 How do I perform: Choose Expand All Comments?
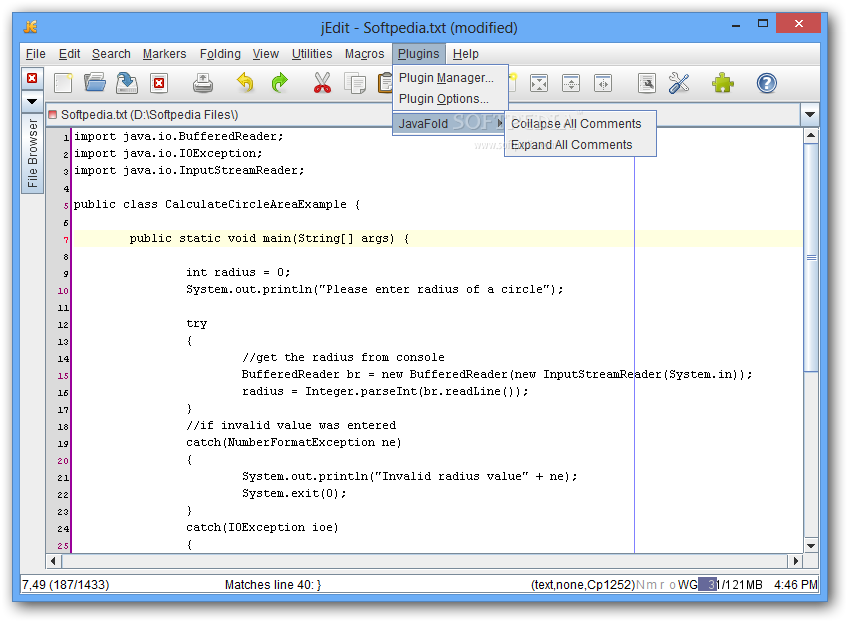(580, 145)
